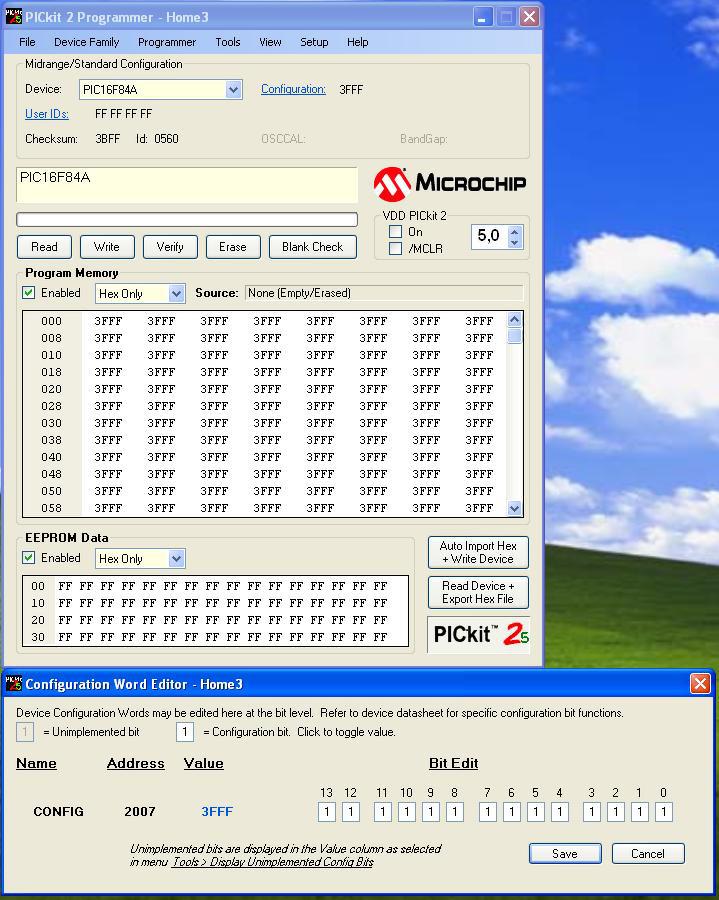Click the CONFIG value 3FFF
Screen dimensions: 719x900
click(x=217, y=812)
